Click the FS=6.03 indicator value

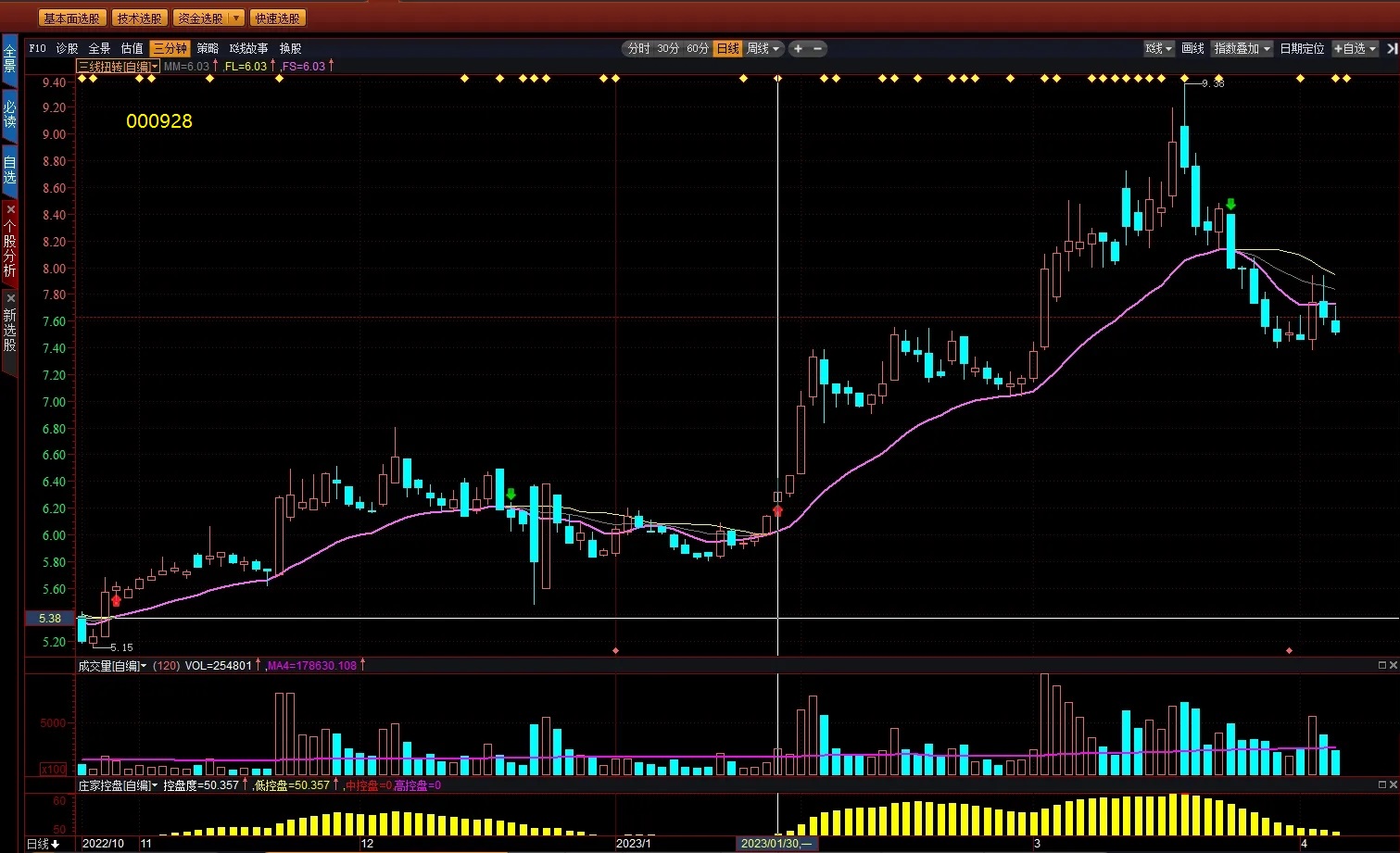[305, 67]
